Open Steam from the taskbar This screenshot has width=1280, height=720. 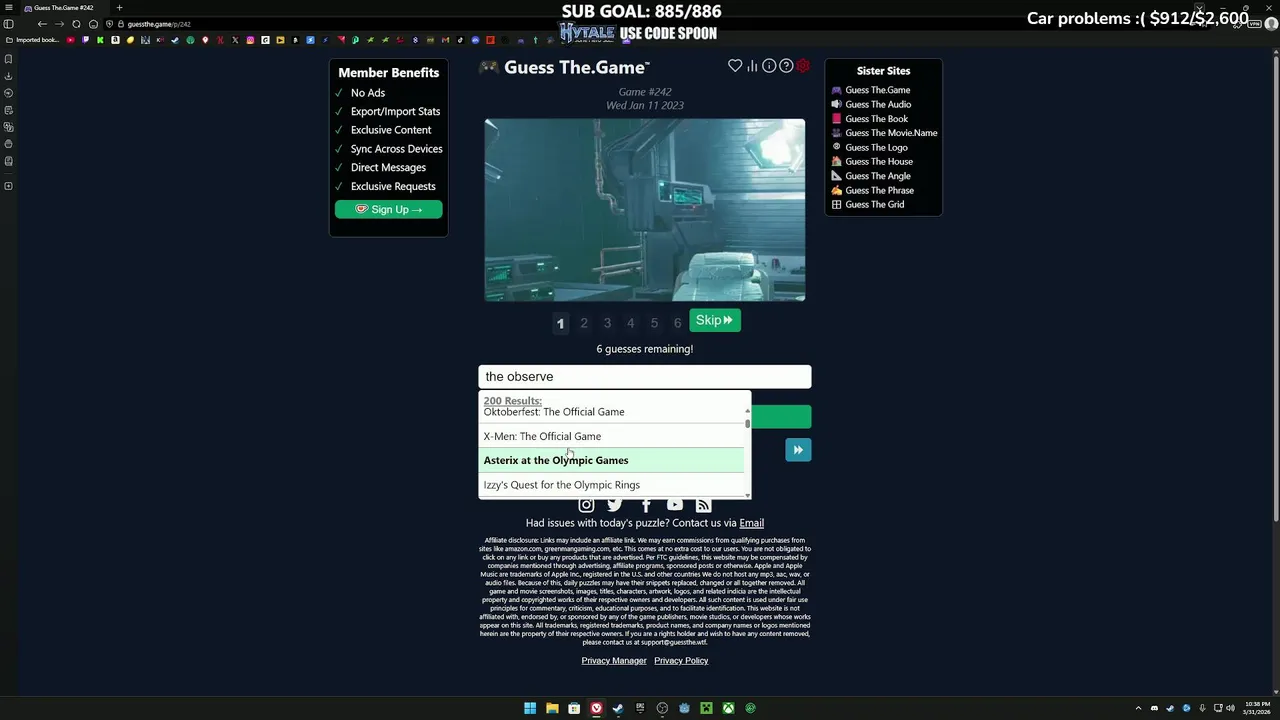(x=618, y=708)
